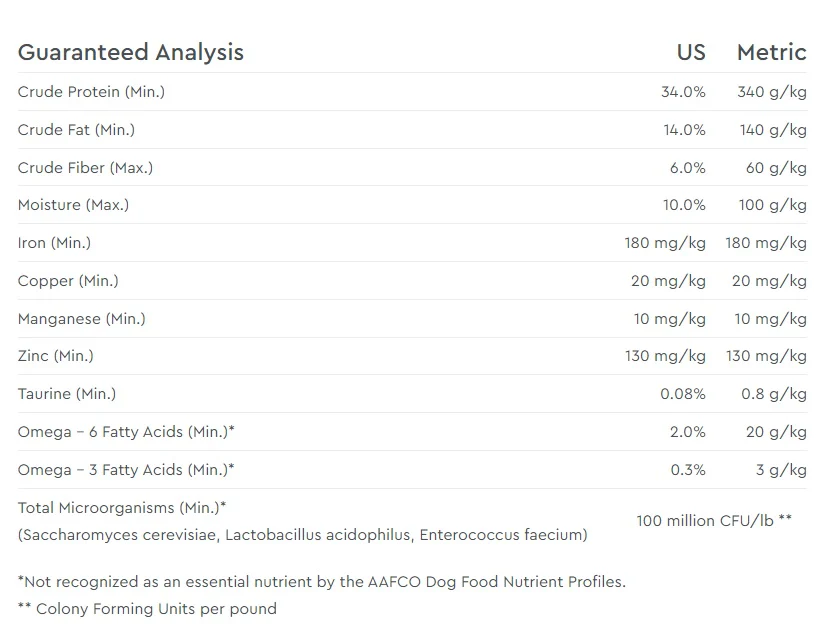Click the Guaranteed Analysis heading
Screen dimensions: 827x636
pos(131,52)
